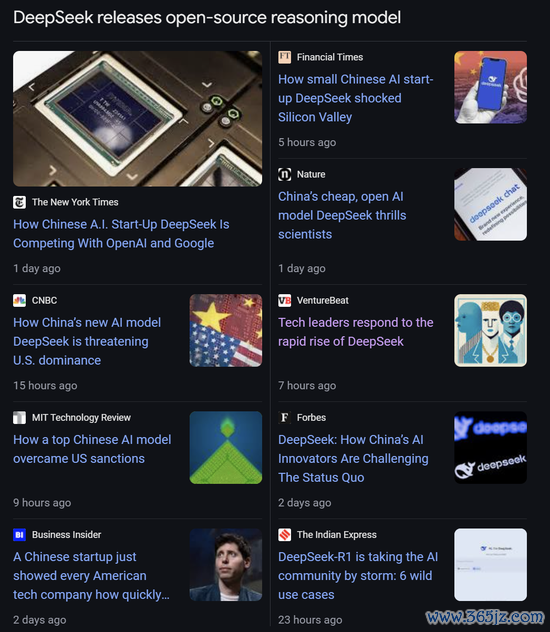Click the Business Insider BI logo icon
550x632 pixels.
coord(19,534)
